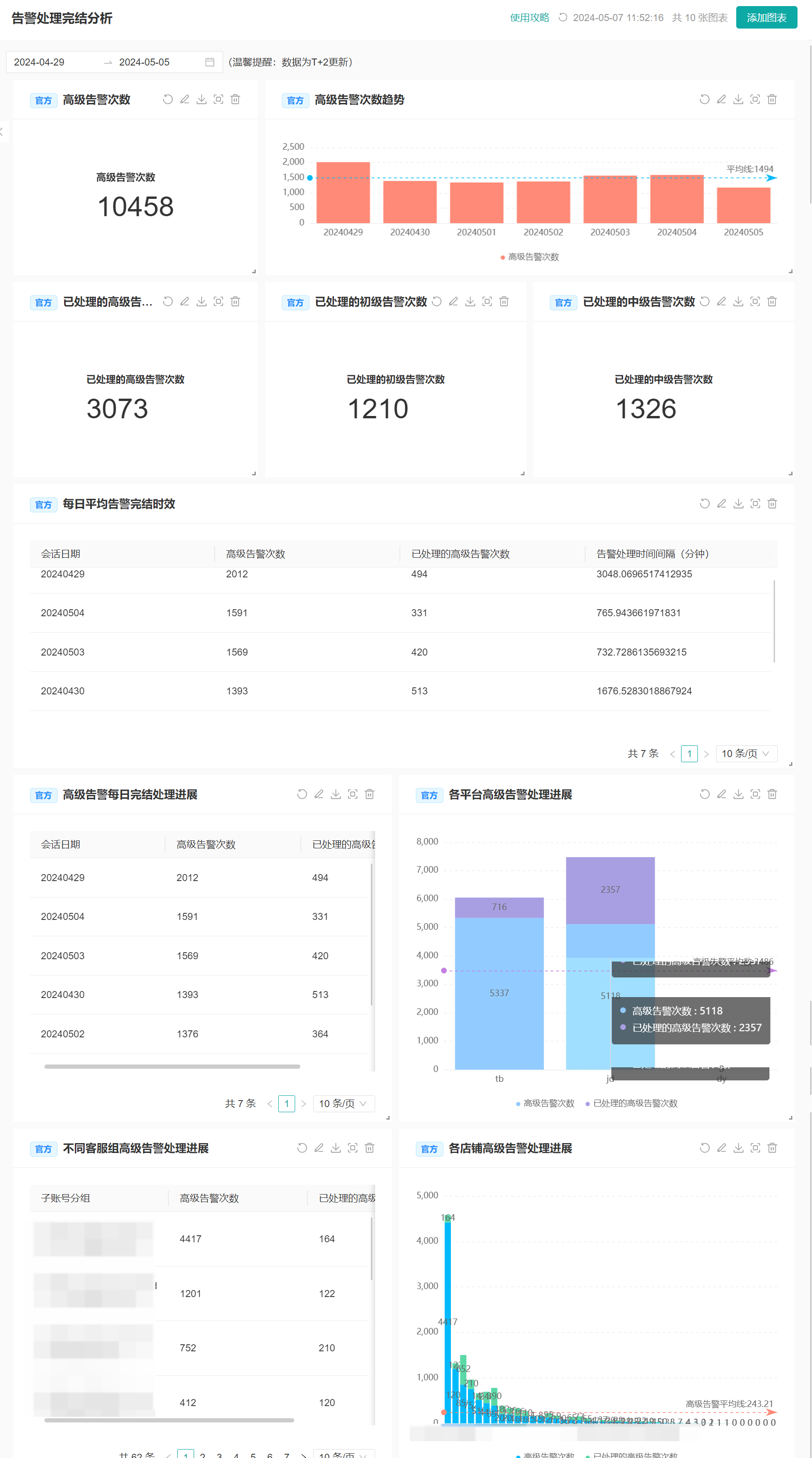Refresh dashboard via timestamp reload icon
Screen dimensions: 812x1458
[563, 17]
